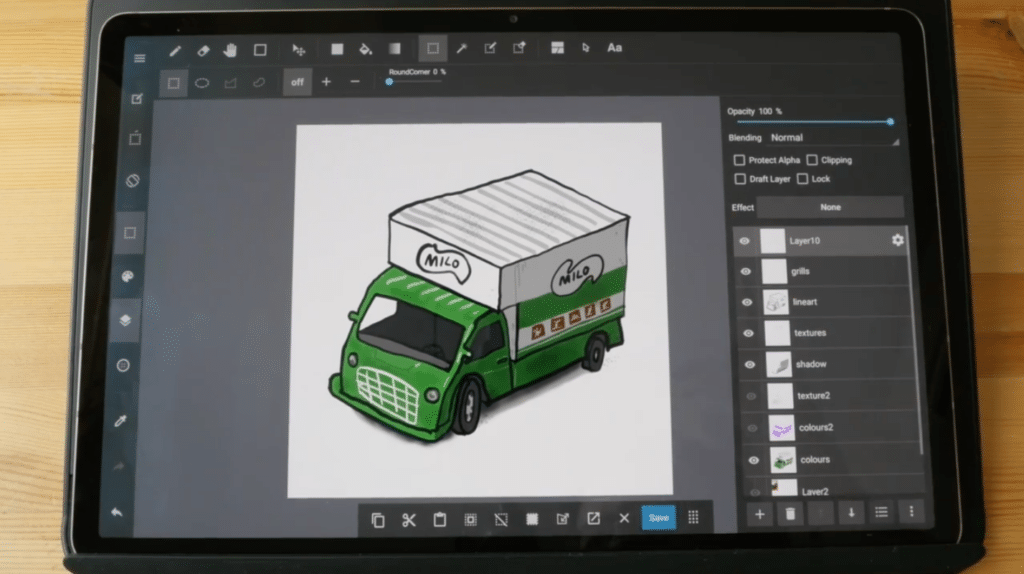Screen dimensions: 1024x574
Task: Delete layer with trash button
Action: coord(790,515)
